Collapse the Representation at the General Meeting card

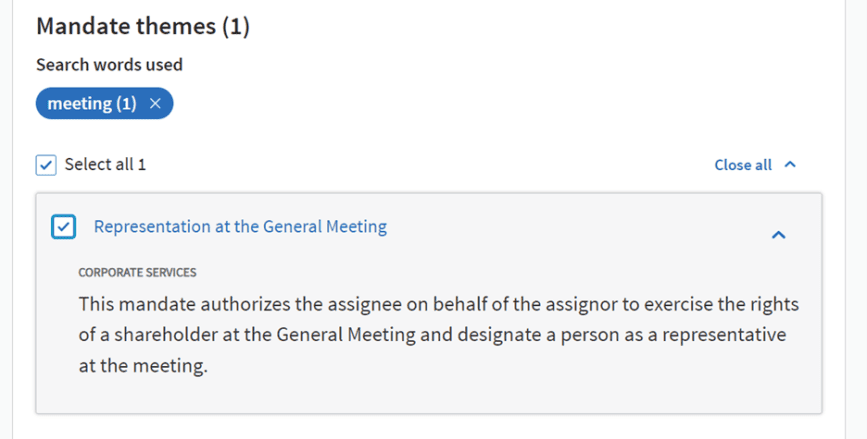[x=778, y=234]
